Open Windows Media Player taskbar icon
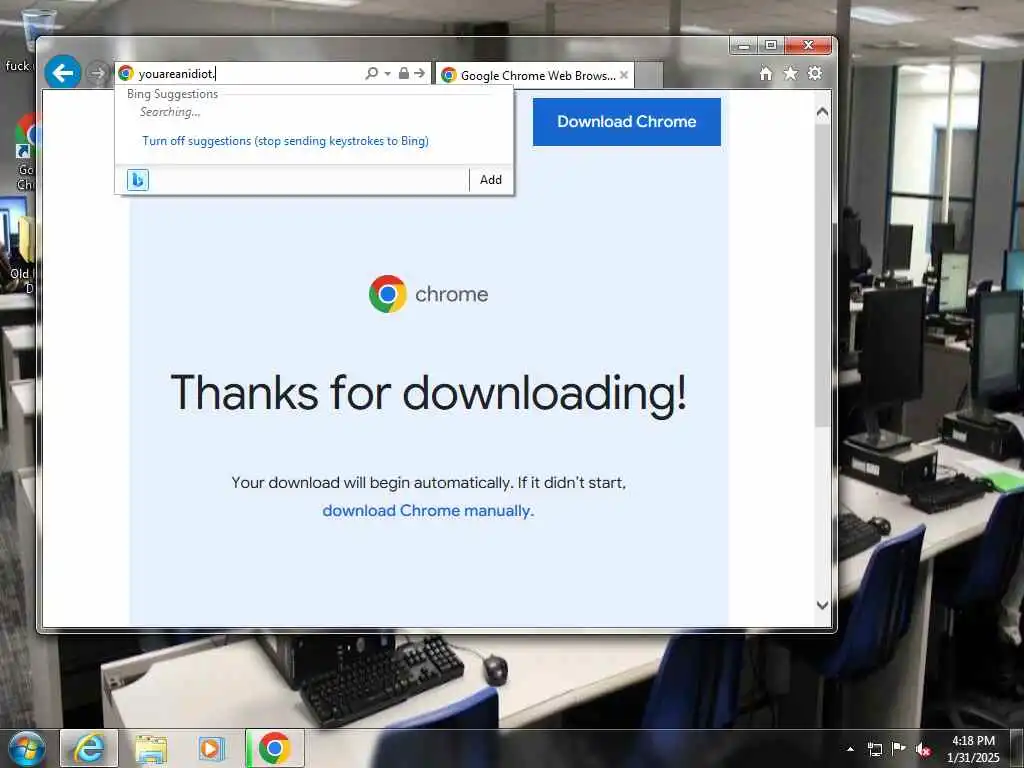The image size is (1024, 768). (212, 748)
